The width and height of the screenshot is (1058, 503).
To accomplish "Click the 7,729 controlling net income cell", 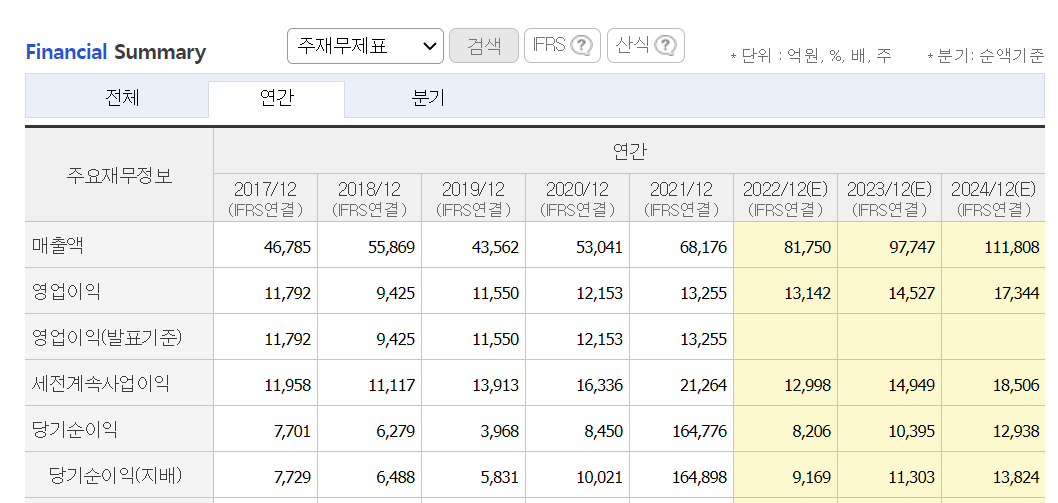I will pos(265,475).
